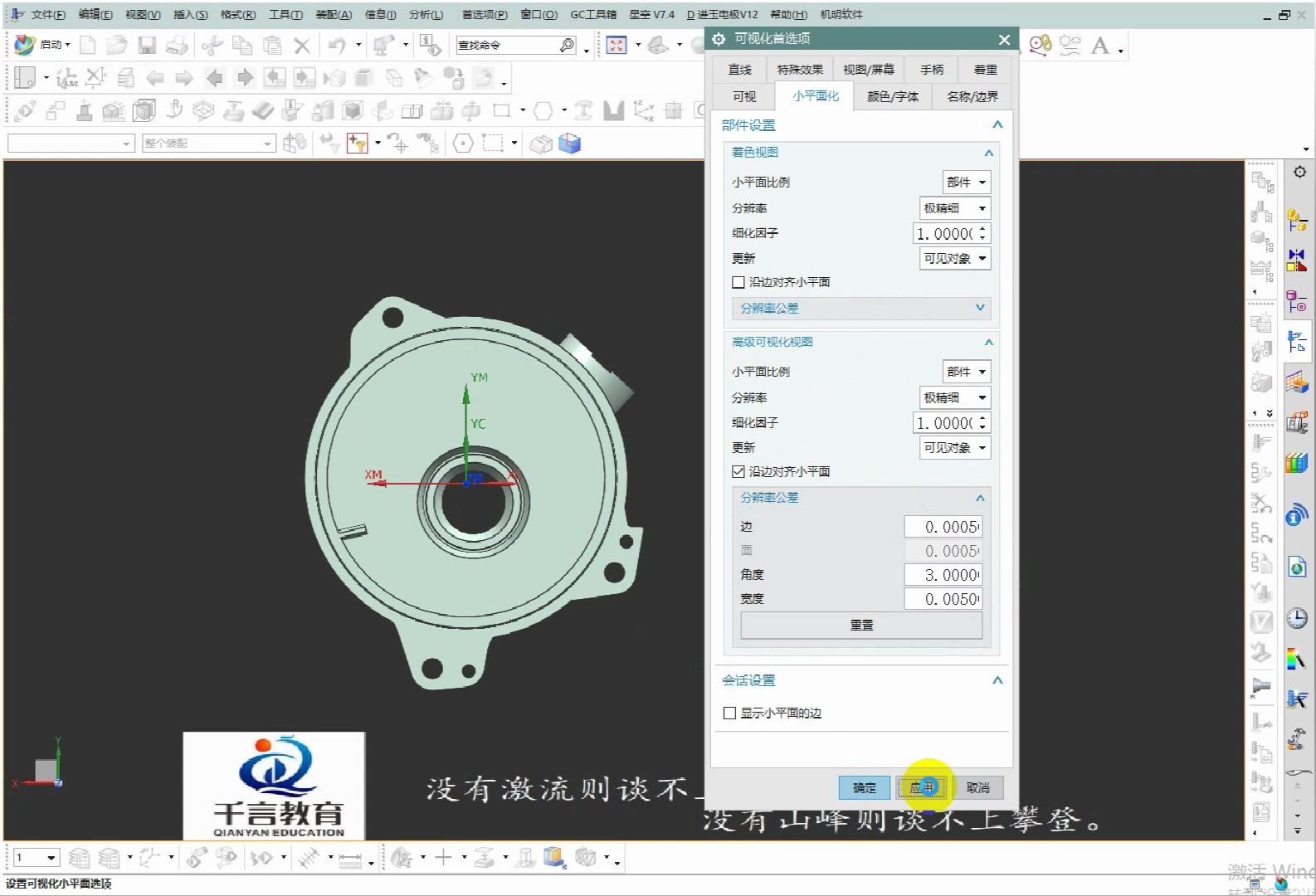
Task: Enable the 显示小平面的边 checkbox
Action: [730, 713]
